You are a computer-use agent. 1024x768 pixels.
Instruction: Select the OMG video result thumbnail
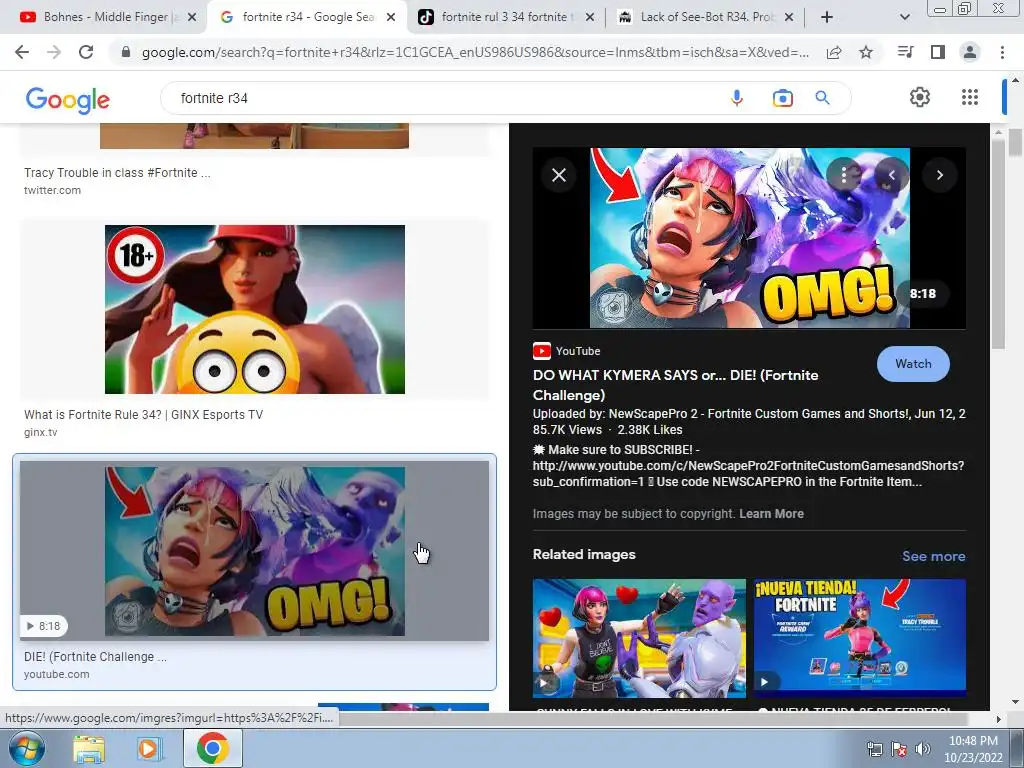tap(255, 551)
